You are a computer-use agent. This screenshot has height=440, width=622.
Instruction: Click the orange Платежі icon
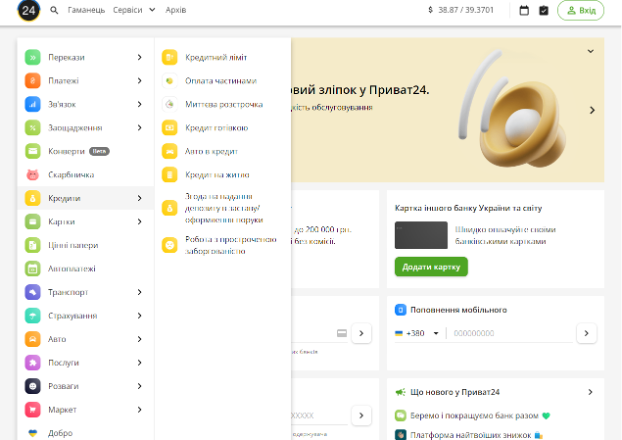click(33, 81)
